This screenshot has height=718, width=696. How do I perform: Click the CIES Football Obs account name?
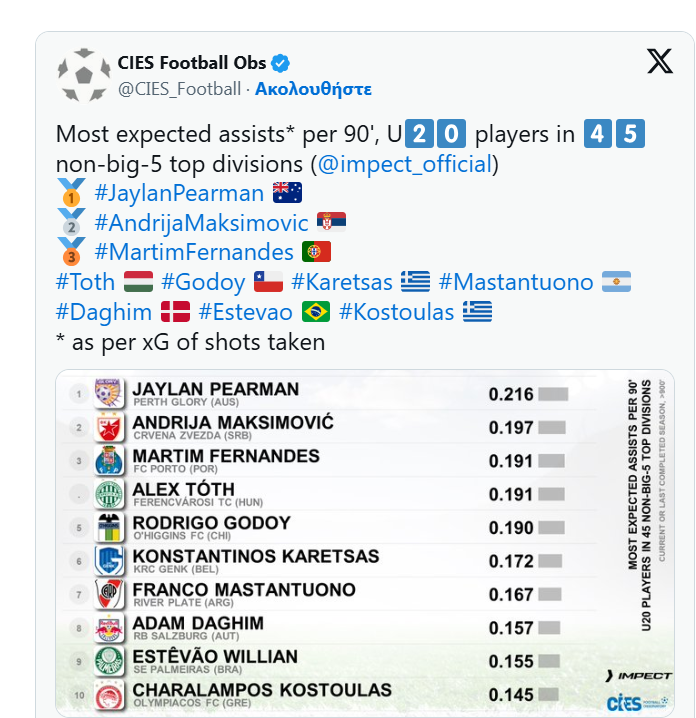click(x=192, y=63)
